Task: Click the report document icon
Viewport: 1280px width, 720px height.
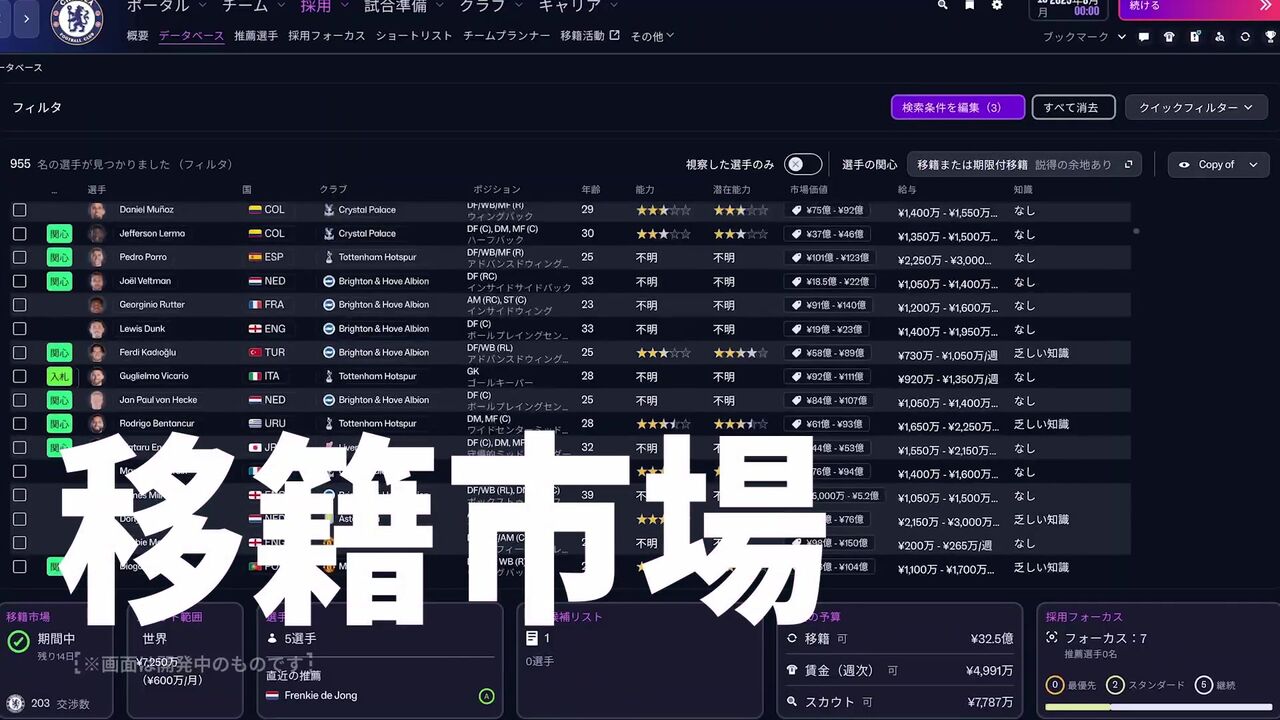Action: [x=1195, y=37]
